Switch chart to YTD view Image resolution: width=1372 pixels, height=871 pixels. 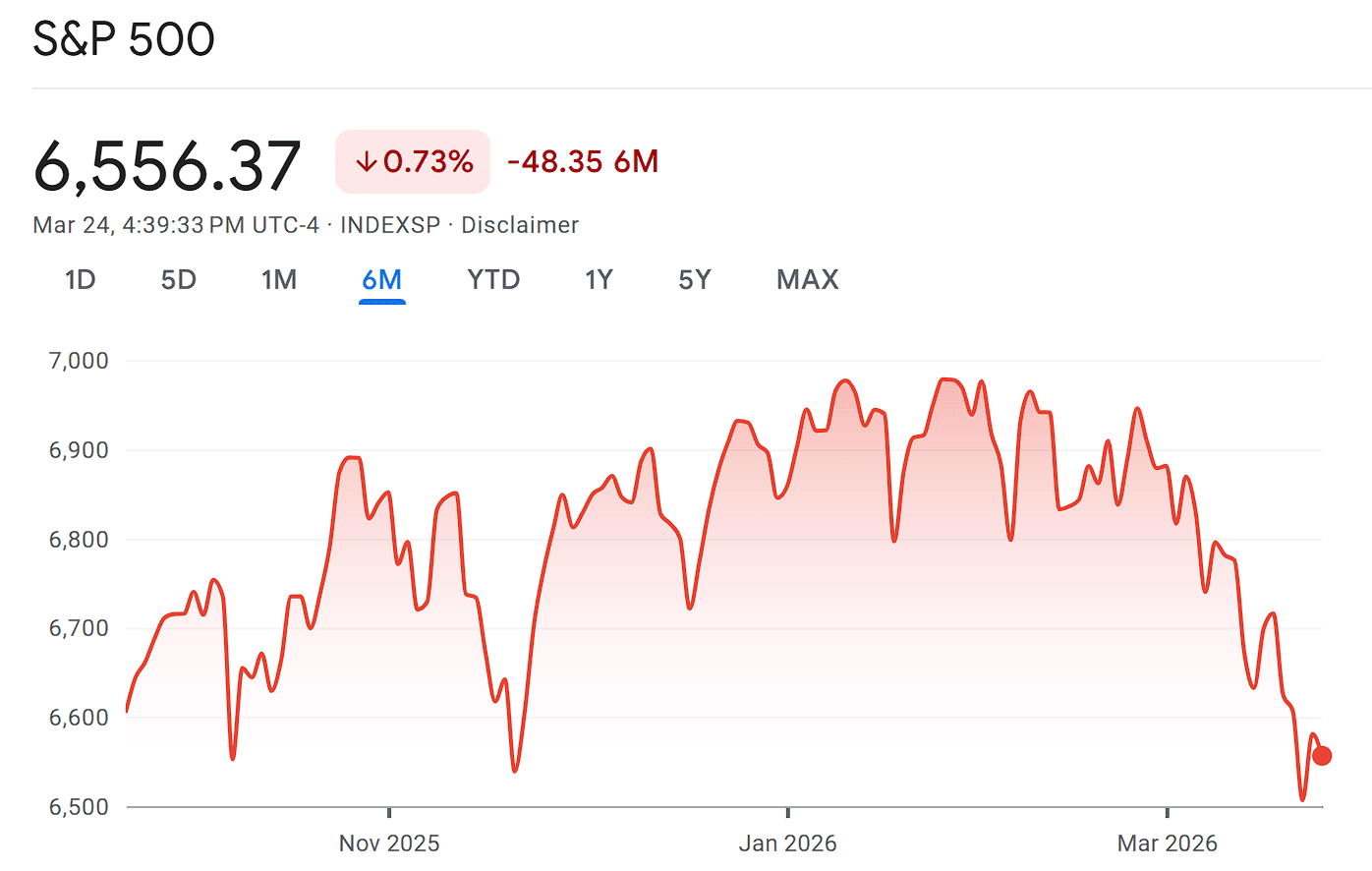click(x=493, y=280)
